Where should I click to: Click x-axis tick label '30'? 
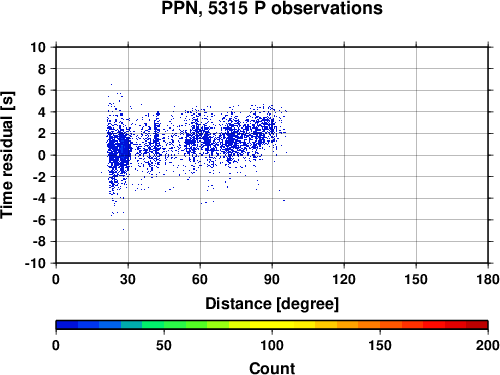(128, 279)
